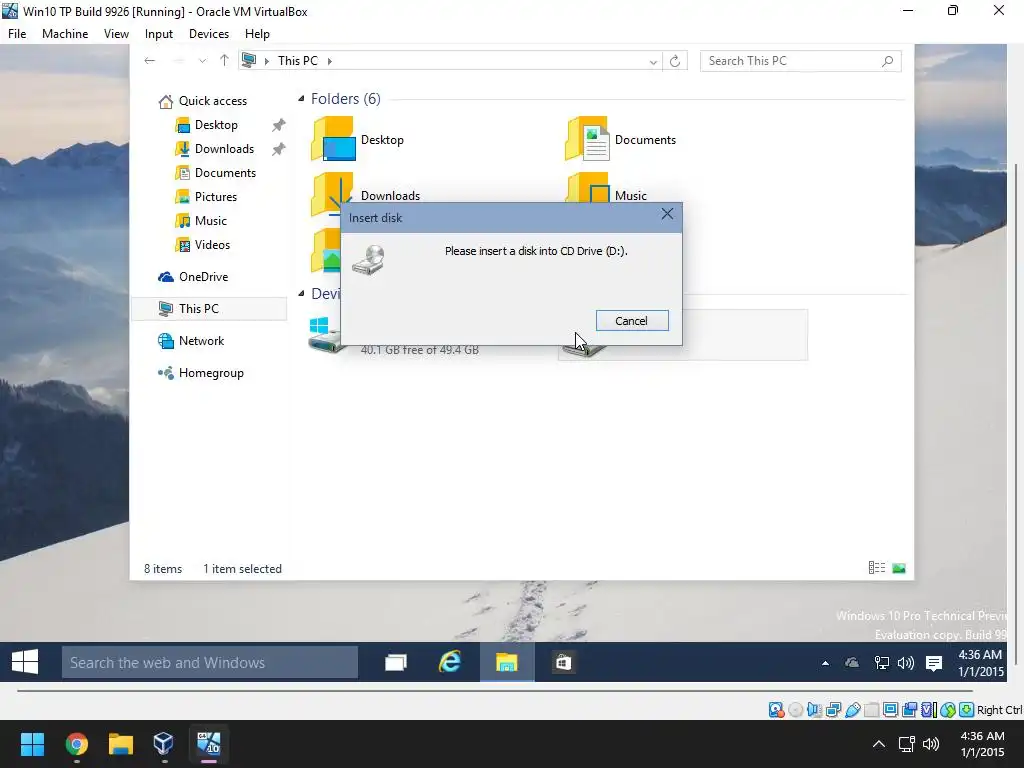1024x768 pixels.
Task: Open Task View on the guest taskbar
Action: tap(396, 663)
